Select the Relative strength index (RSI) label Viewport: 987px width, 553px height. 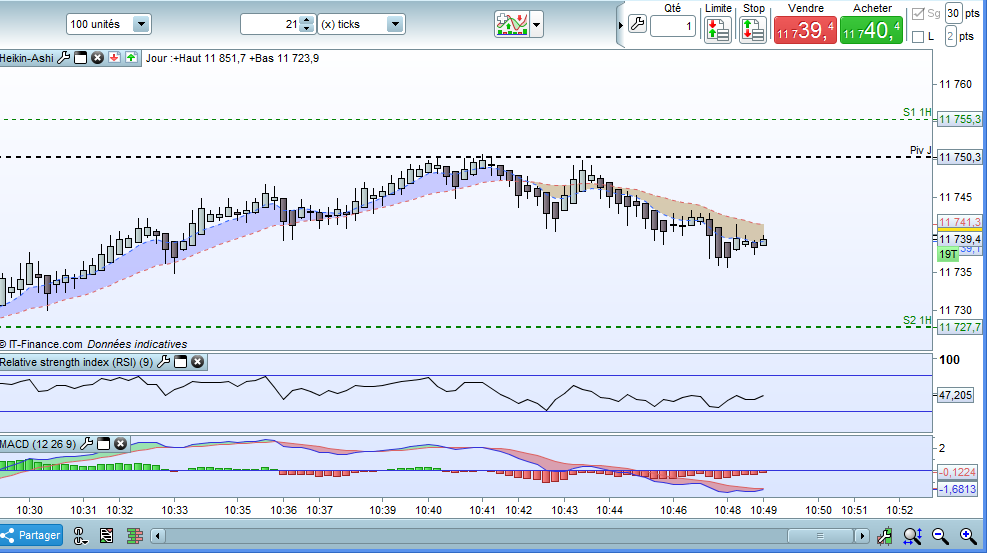tap(76, 362)
